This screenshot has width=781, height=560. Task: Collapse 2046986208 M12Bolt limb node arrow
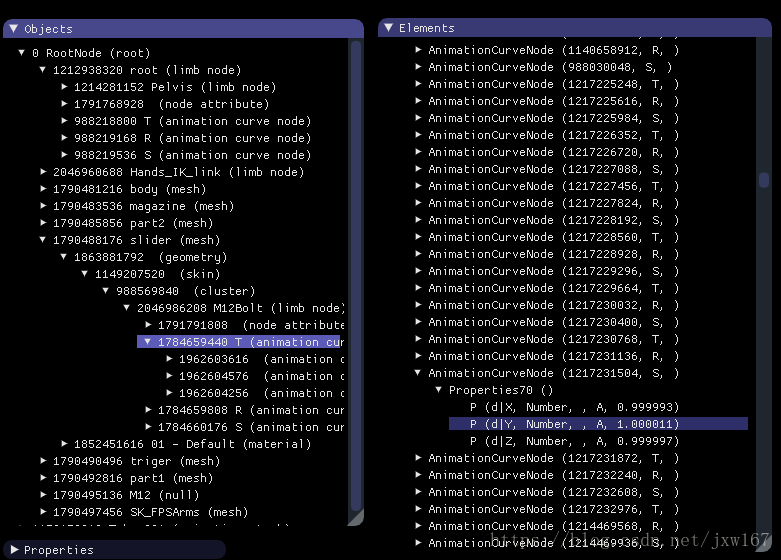pyautogui.click(x=127, y=307)
